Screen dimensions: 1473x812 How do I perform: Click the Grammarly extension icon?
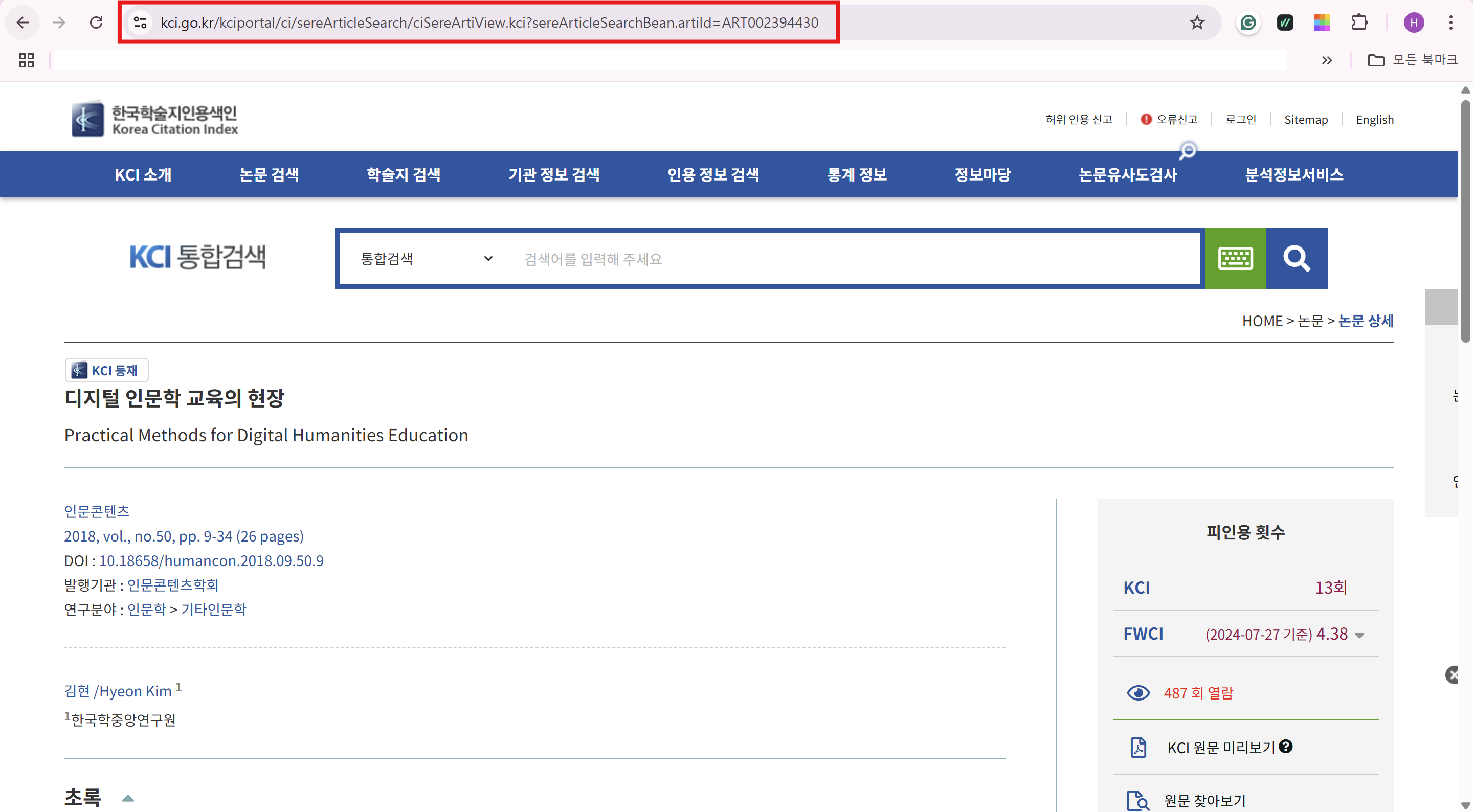1248,22
